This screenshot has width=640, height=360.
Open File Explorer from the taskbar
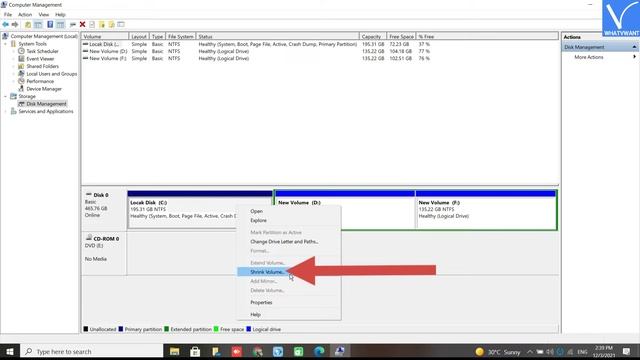point(174,351)
